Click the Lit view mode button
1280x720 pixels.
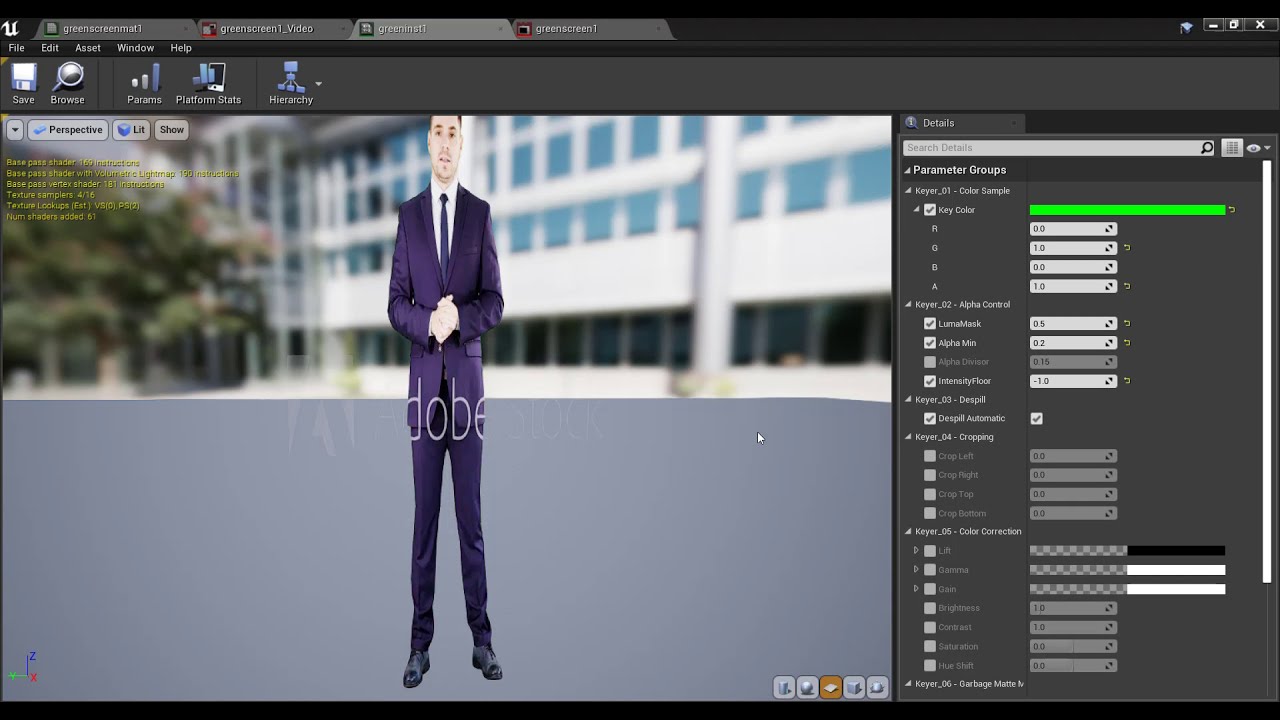131,130
